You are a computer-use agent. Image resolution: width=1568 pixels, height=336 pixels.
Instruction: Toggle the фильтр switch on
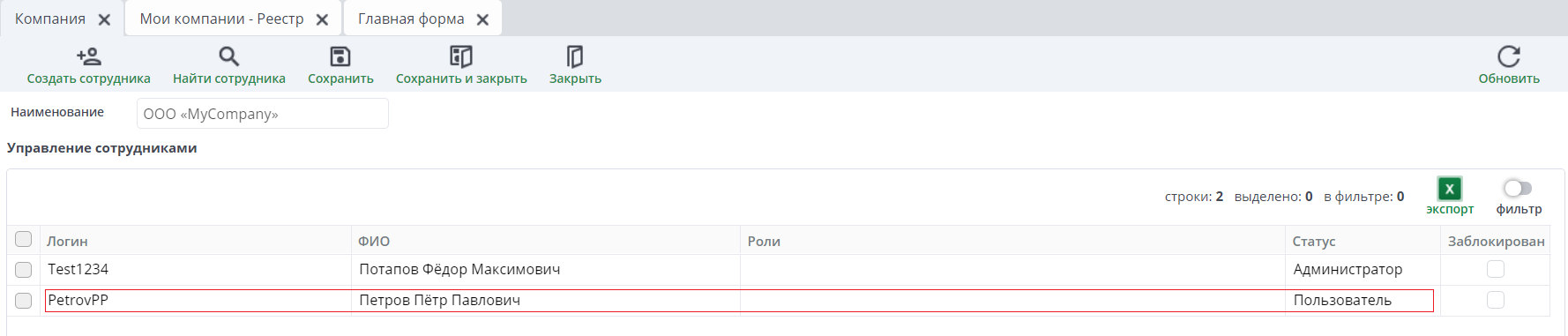1518,188
